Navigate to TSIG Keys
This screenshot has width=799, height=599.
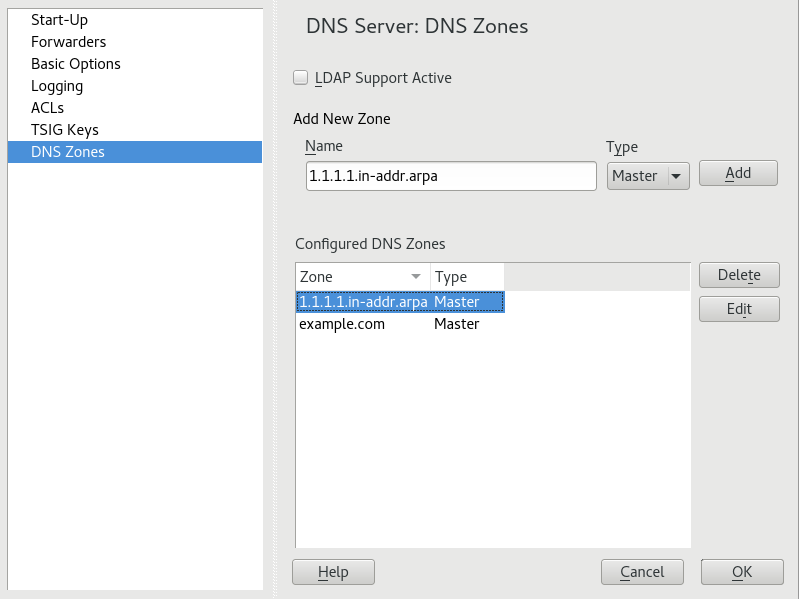point(64,130)
